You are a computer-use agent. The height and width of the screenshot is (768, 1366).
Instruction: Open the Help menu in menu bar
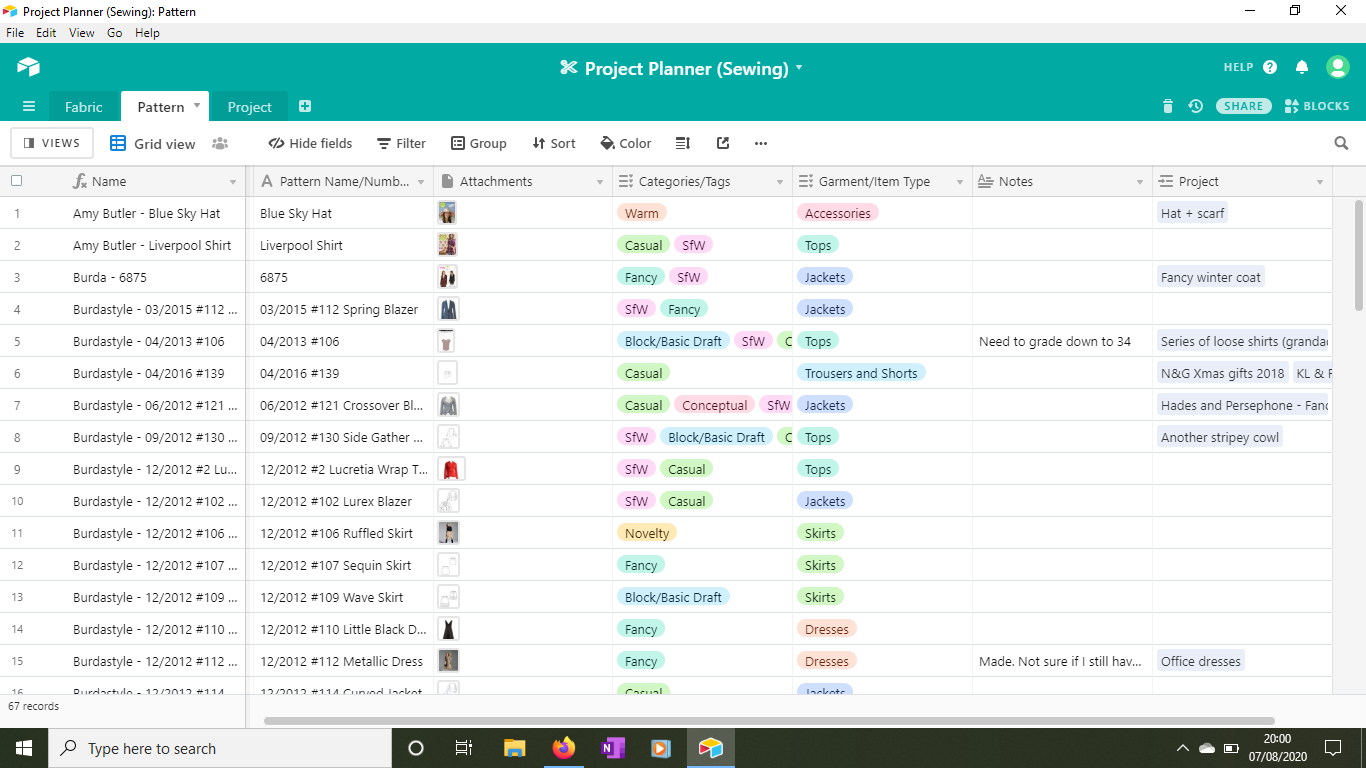(x=147, y=33)
